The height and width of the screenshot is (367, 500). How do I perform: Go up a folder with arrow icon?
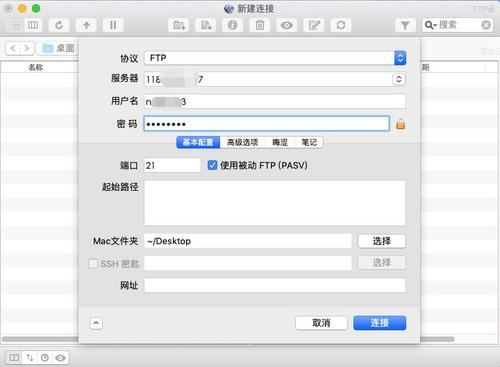tap(86, 25)
